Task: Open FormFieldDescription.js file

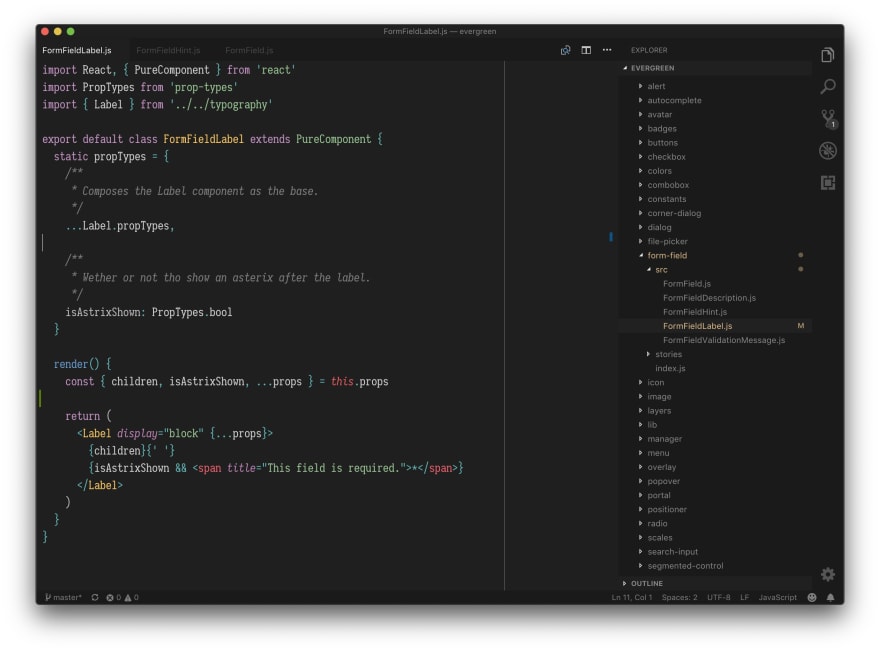Action: click(x=716, y=298)
